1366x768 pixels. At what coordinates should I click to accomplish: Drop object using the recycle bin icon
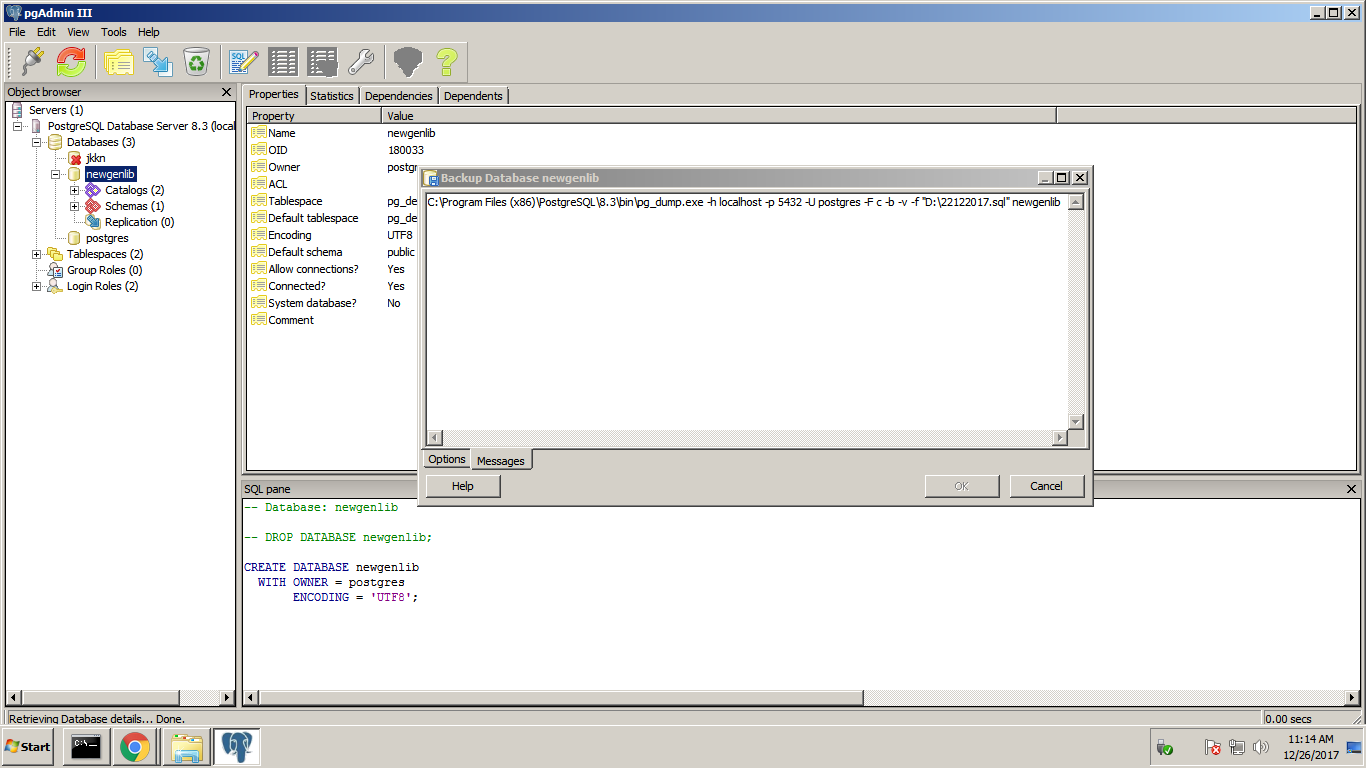(197, 62)
